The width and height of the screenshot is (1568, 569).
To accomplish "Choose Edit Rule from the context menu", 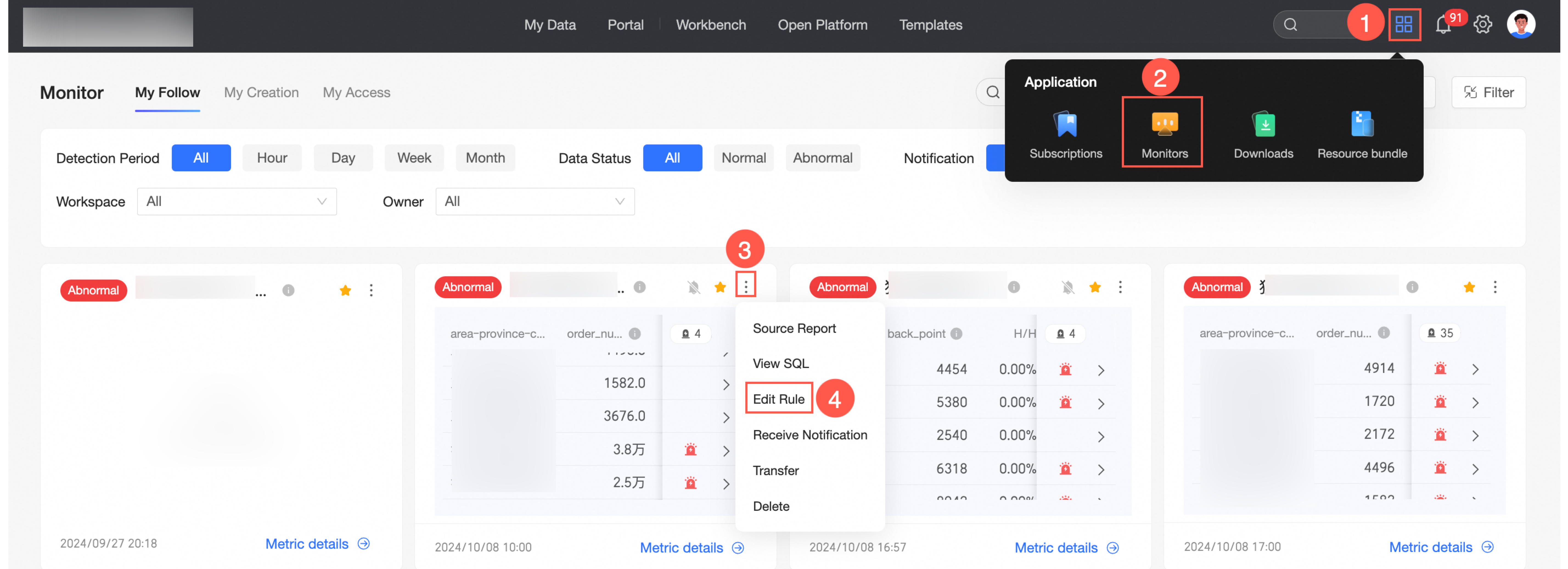I will click(779, 399).
